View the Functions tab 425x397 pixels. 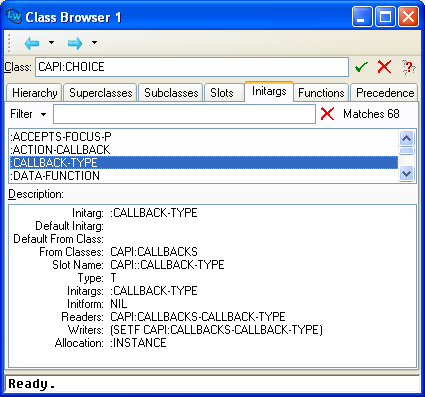(321, 93)
